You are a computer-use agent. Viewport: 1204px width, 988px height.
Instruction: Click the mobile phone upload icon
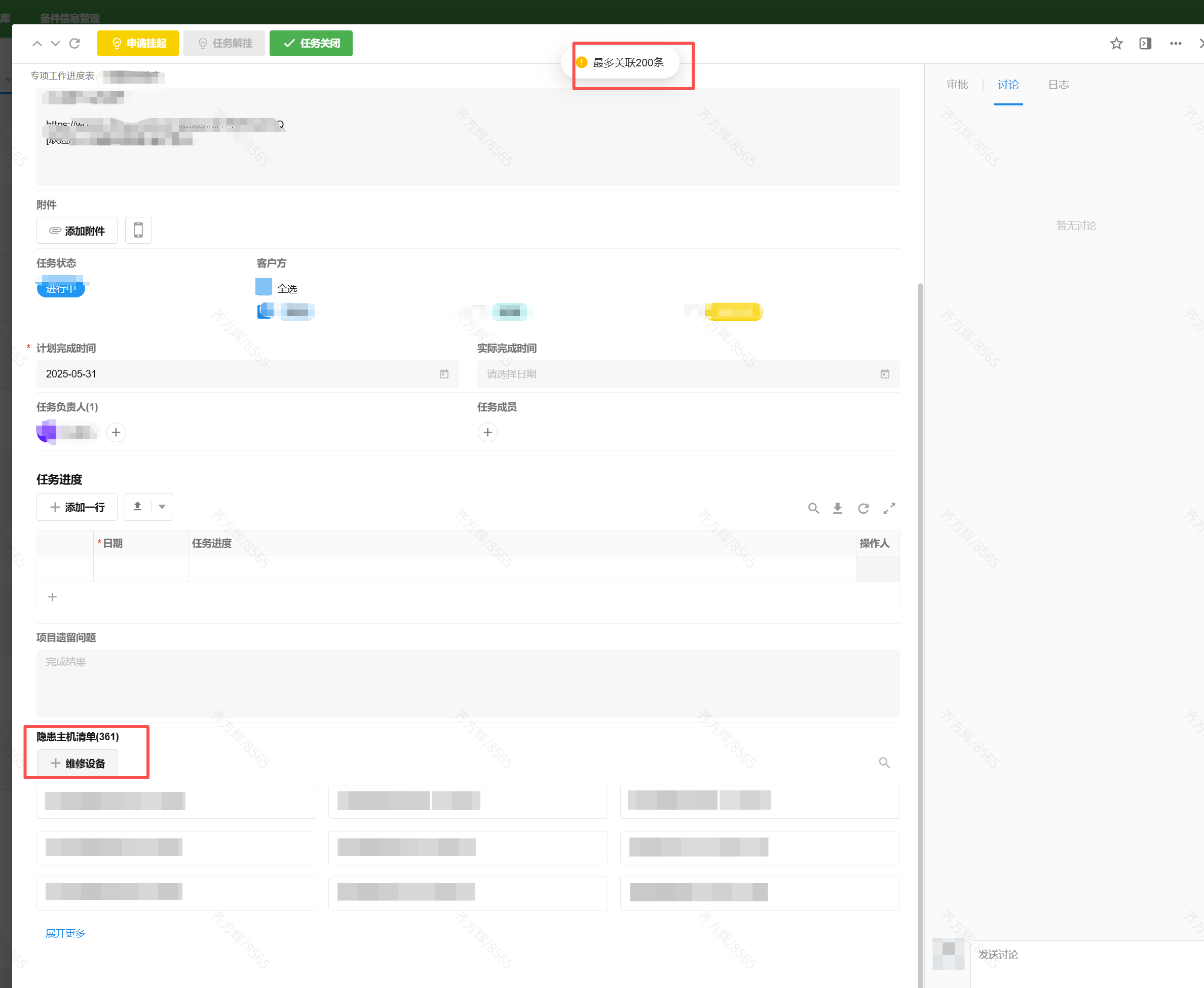pyautogui.click(x=138, y=230)
